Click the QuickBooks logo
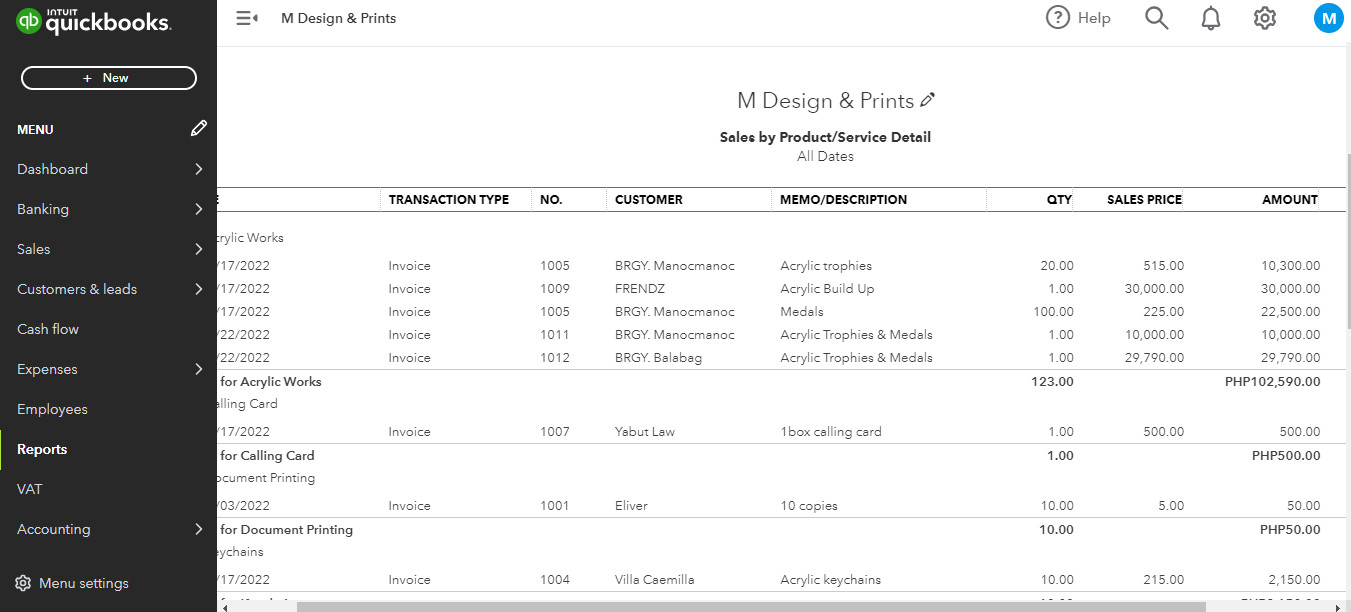 click(94, 21)
